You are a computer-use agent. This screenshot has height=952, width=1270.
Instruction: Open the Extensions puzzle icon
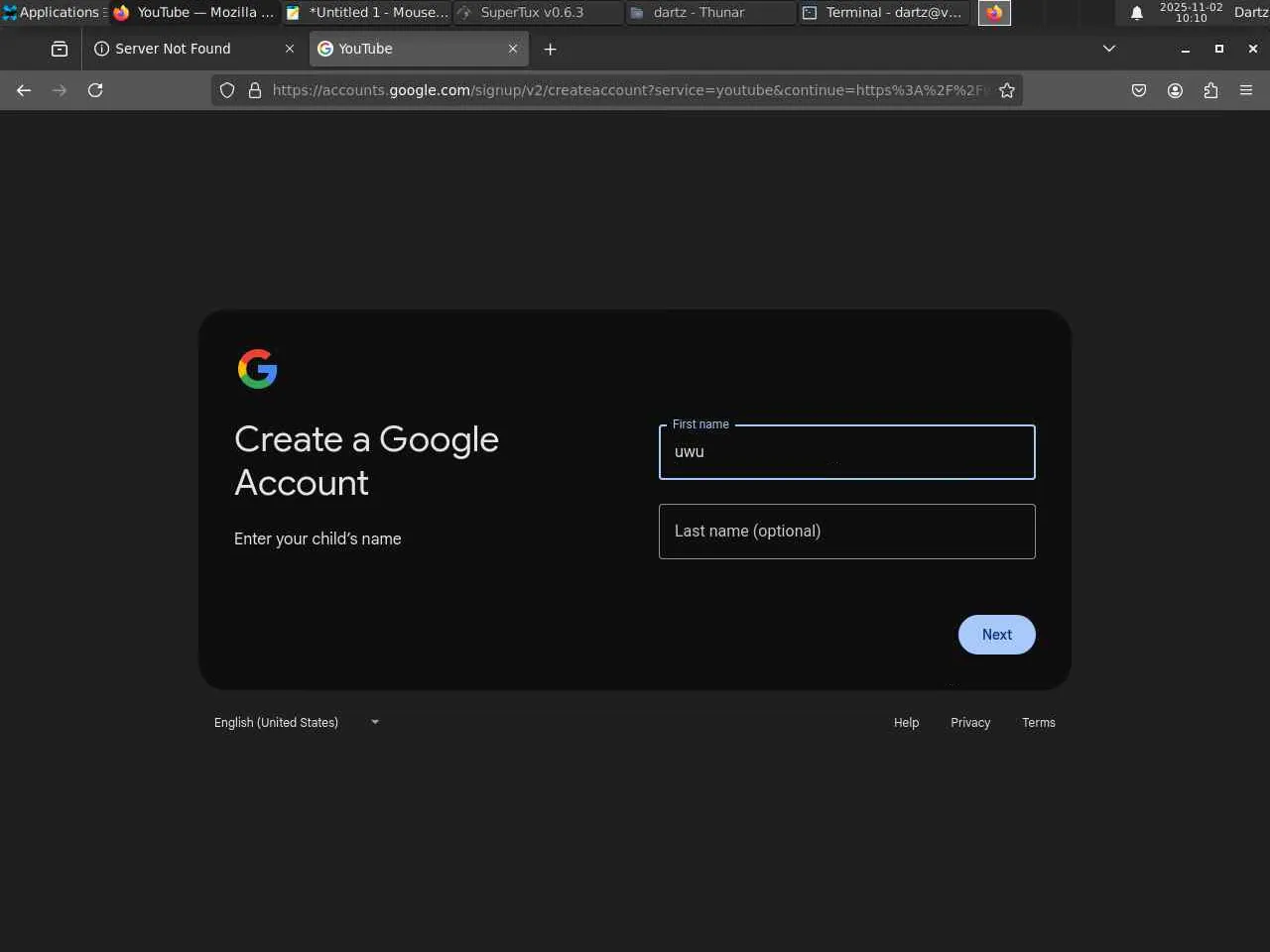[1210, 90]
